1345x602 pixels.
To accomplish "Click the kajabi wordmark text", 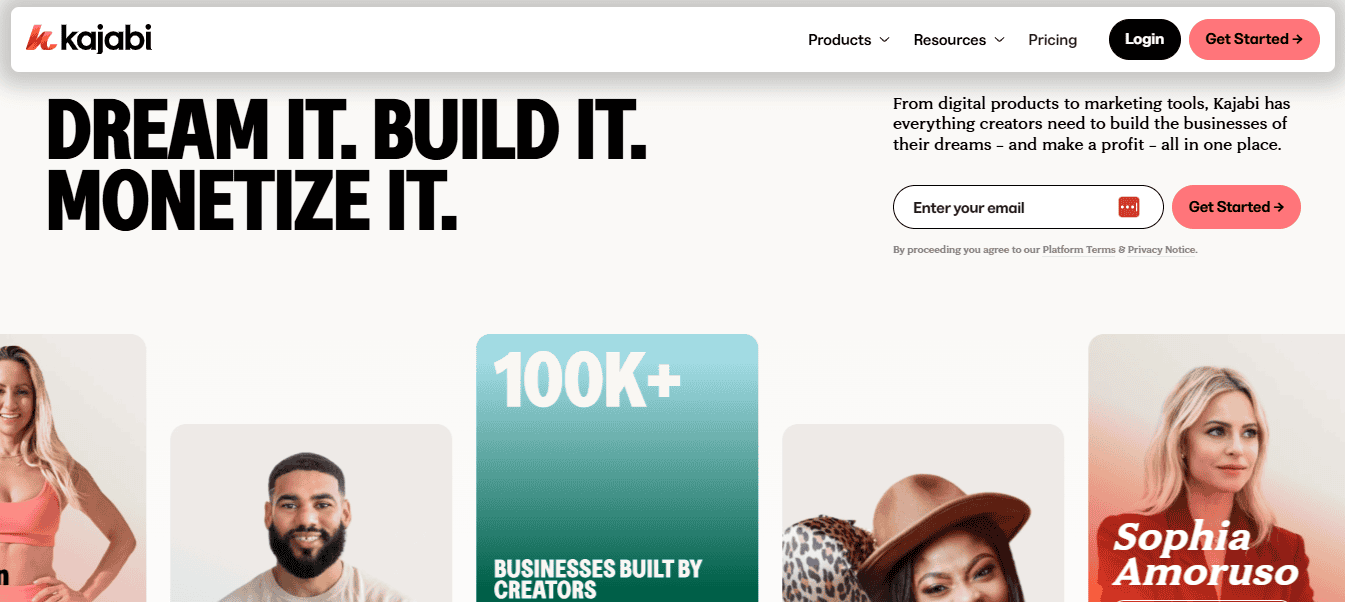I will tap(106, 39).
